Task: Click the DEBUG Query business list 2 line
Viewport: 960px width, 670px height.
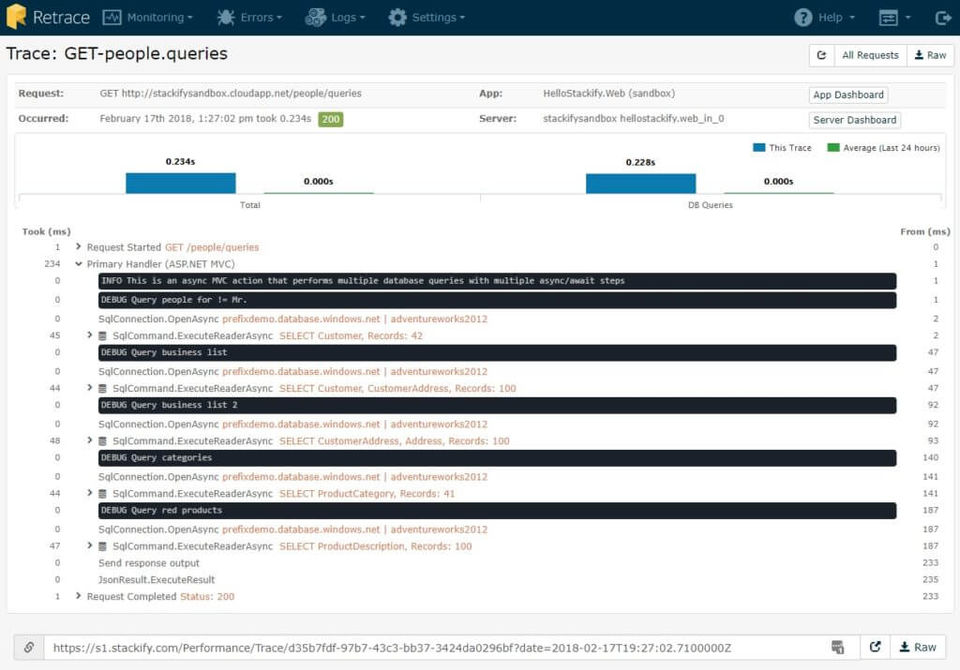Action: coord(497,405)
